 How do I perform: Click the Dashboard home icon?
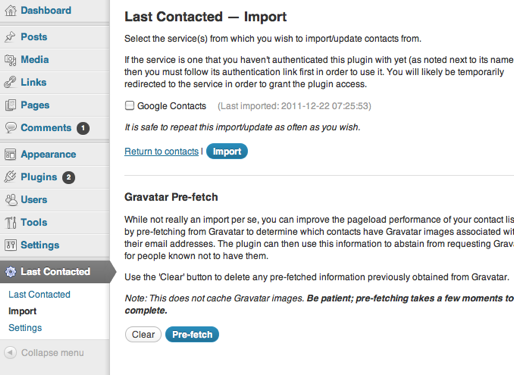(10, 10)
